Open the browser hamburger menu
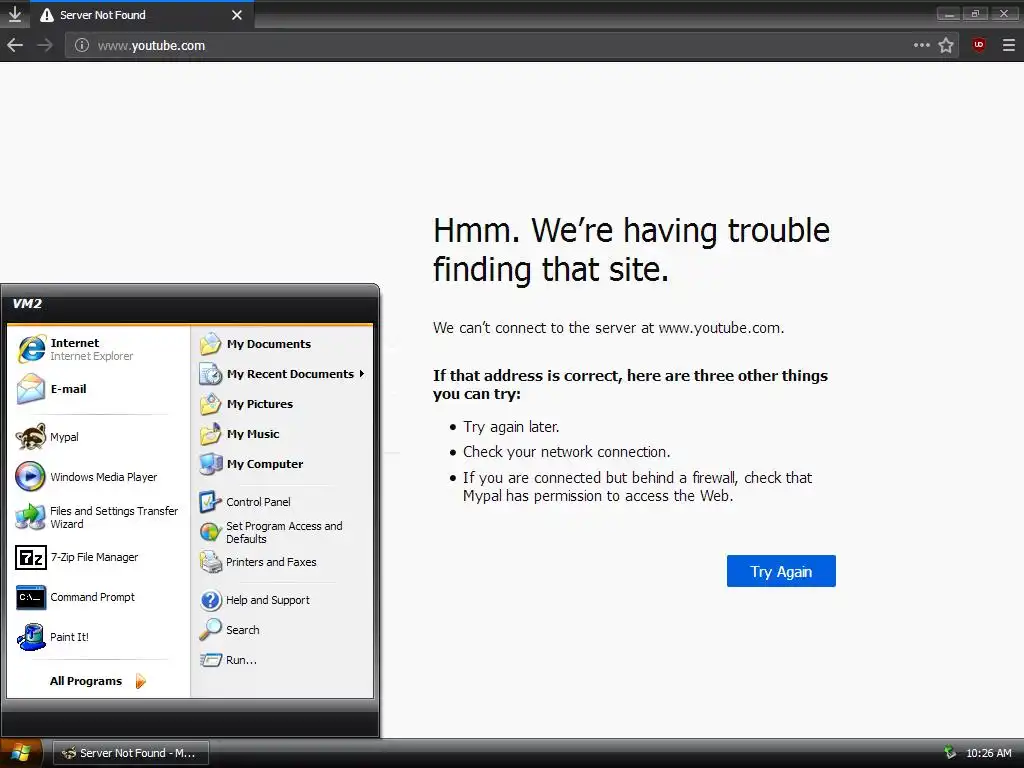Screen dimensions: 1024x768 tap(1009, 45)
